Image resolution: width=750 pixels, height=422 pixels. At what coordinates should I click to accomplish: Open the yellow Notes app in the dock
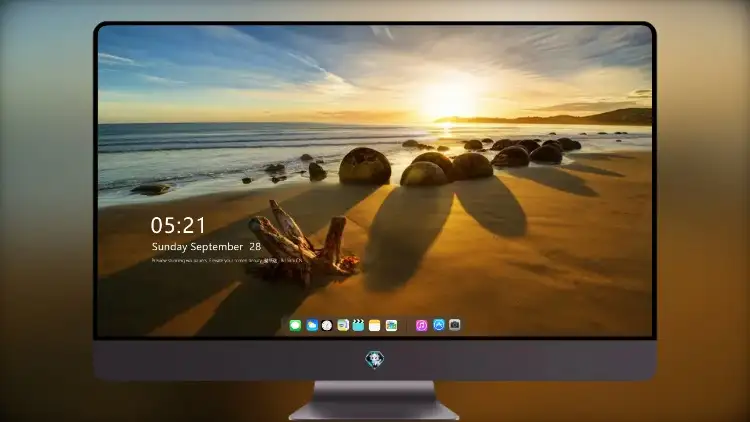tap(375, 325)
